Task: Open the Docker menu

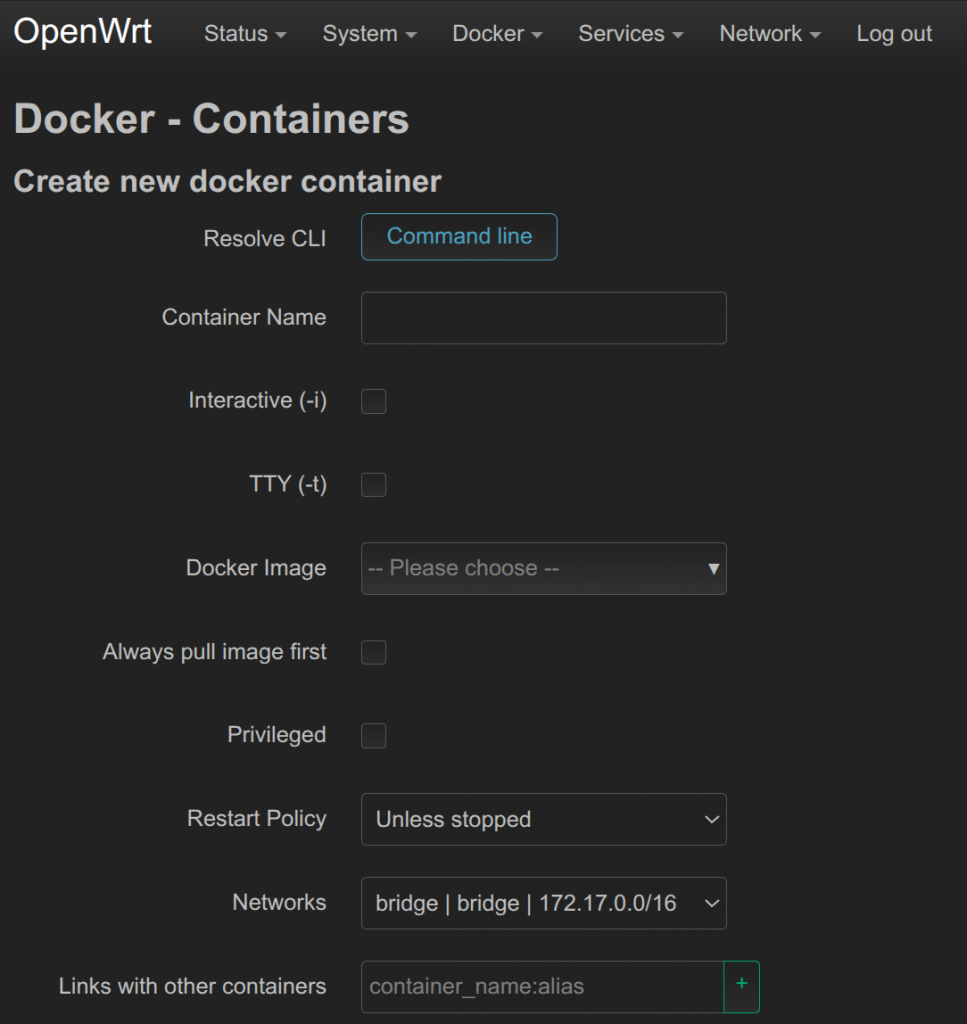Action: (497, 33)
